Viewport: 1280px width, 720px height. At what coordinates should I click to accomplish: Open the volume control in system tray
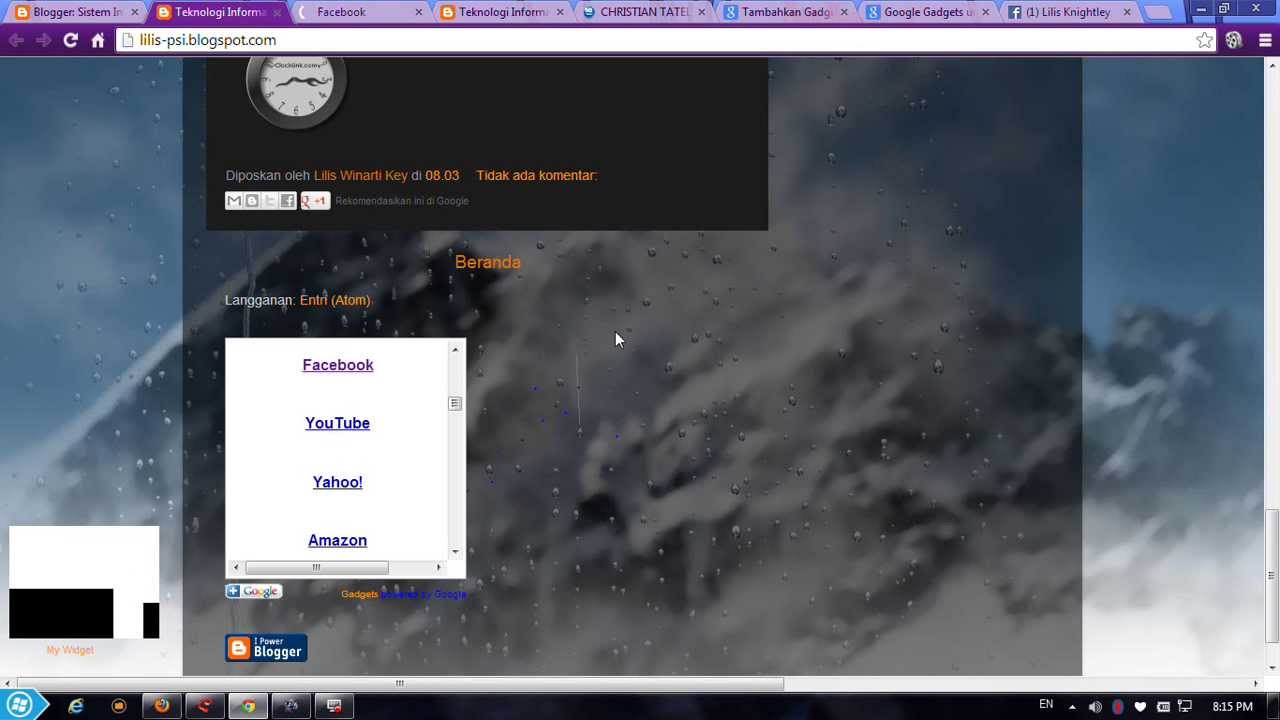click(x=1095, y=707)
